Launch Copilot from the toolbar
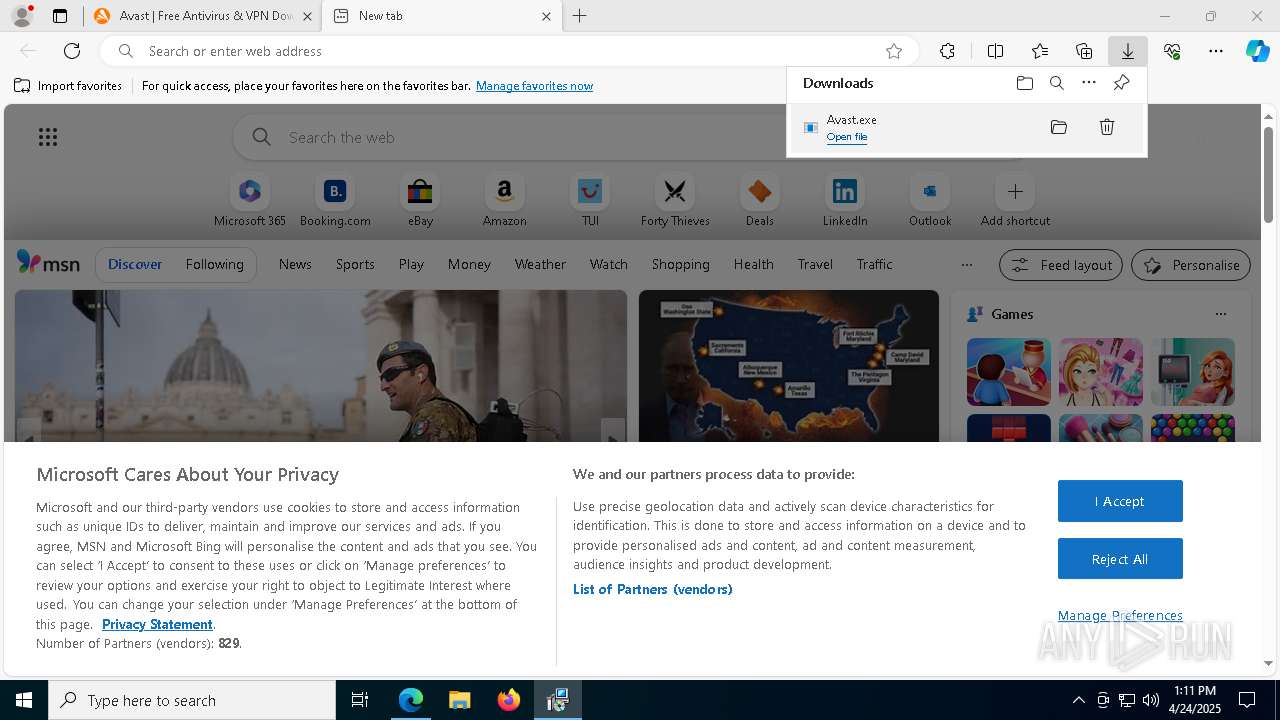Image resolution: width=1280 pixels, height=720 pixels. tap(1258, 51)
